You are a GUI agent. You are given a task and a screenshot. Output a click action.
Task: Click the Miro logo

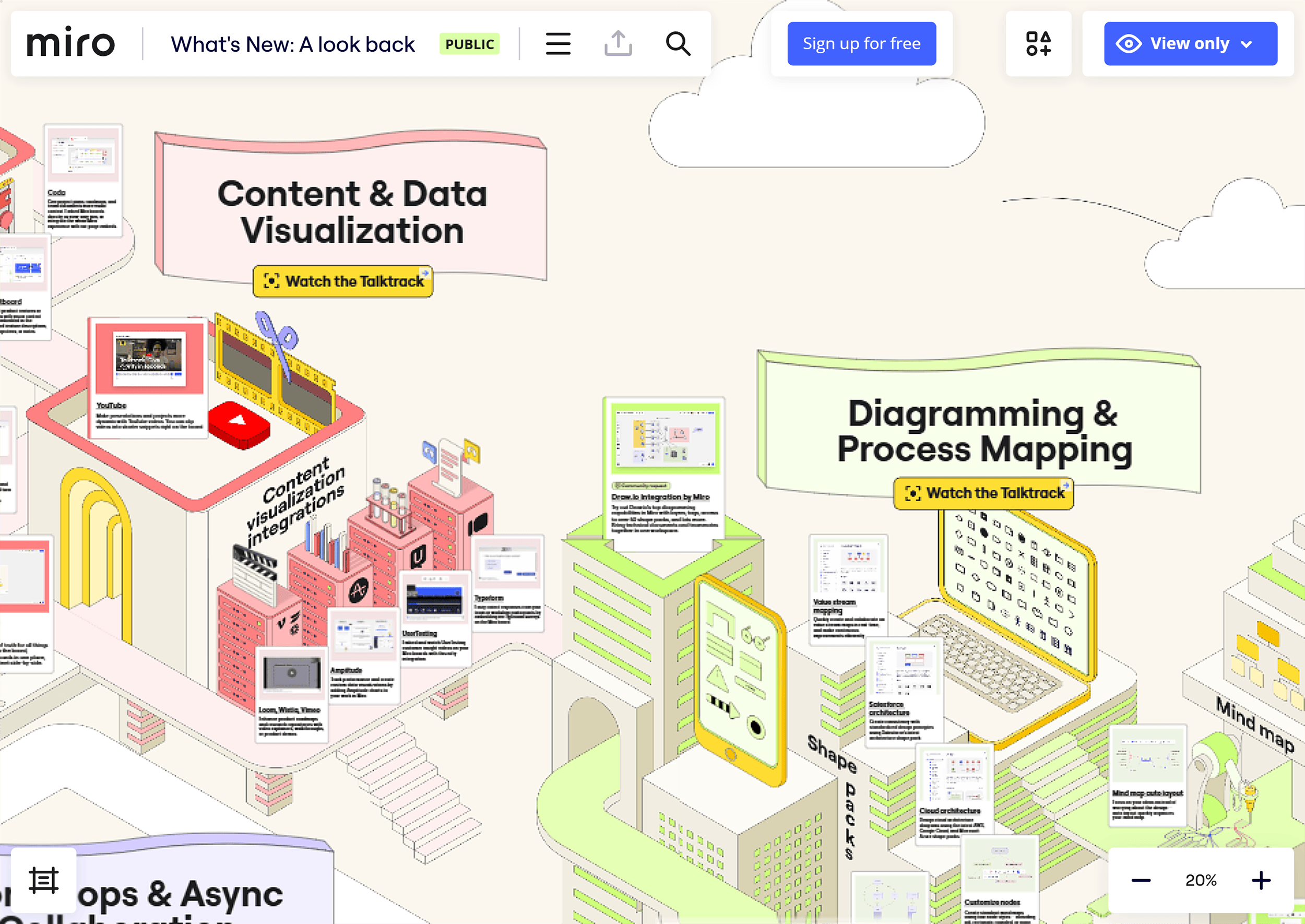point(71,43)
